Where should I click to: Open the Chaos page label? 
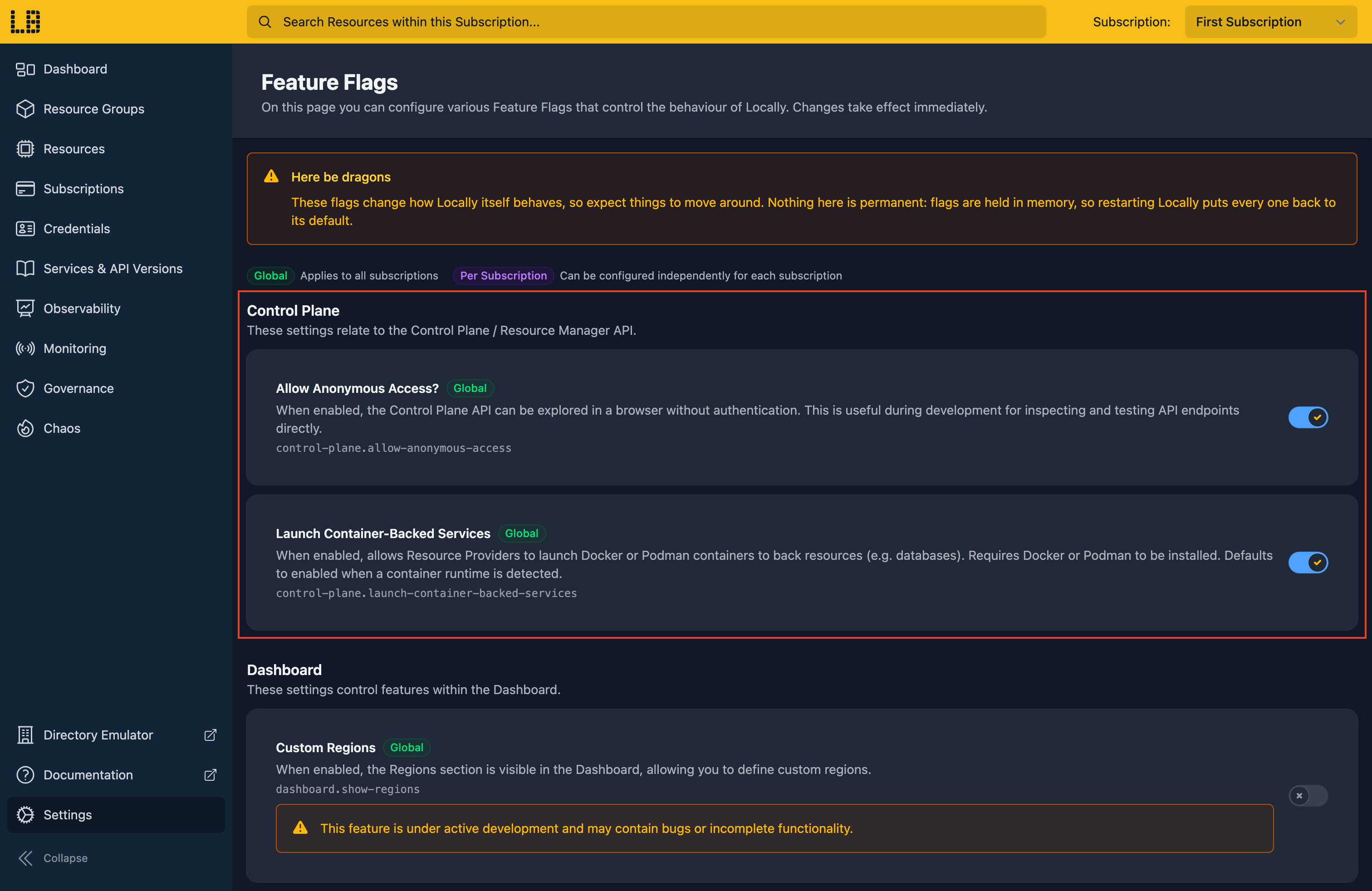(62, 428)
